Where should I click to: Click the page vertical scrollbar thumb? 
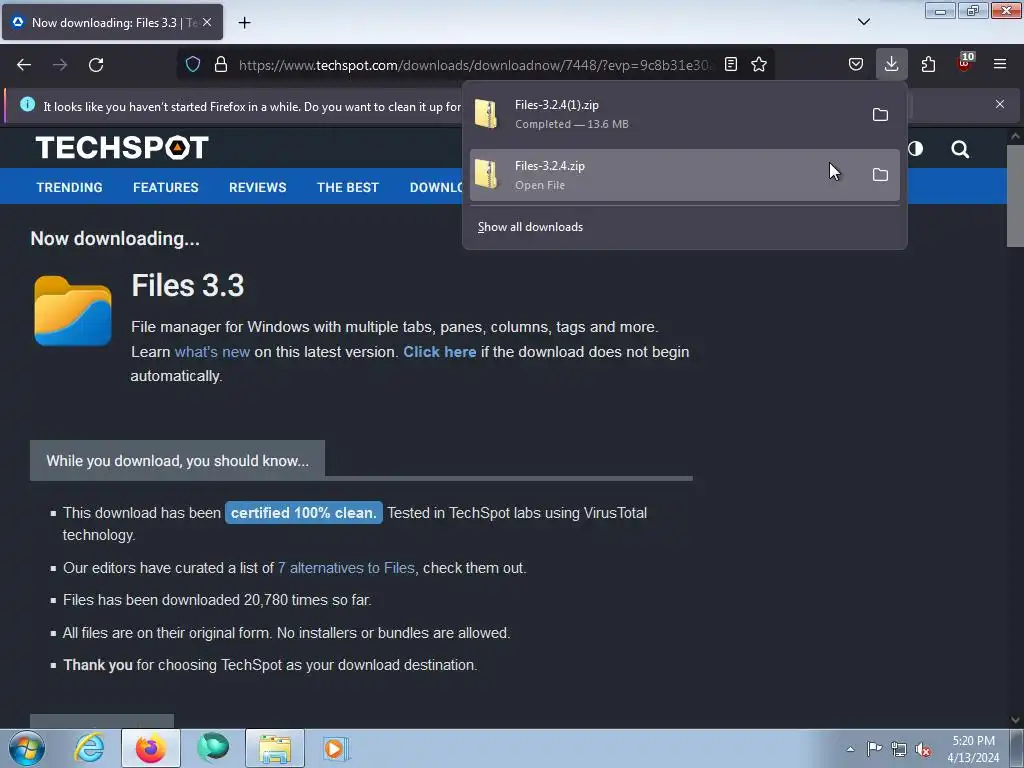coord(1015,196)
